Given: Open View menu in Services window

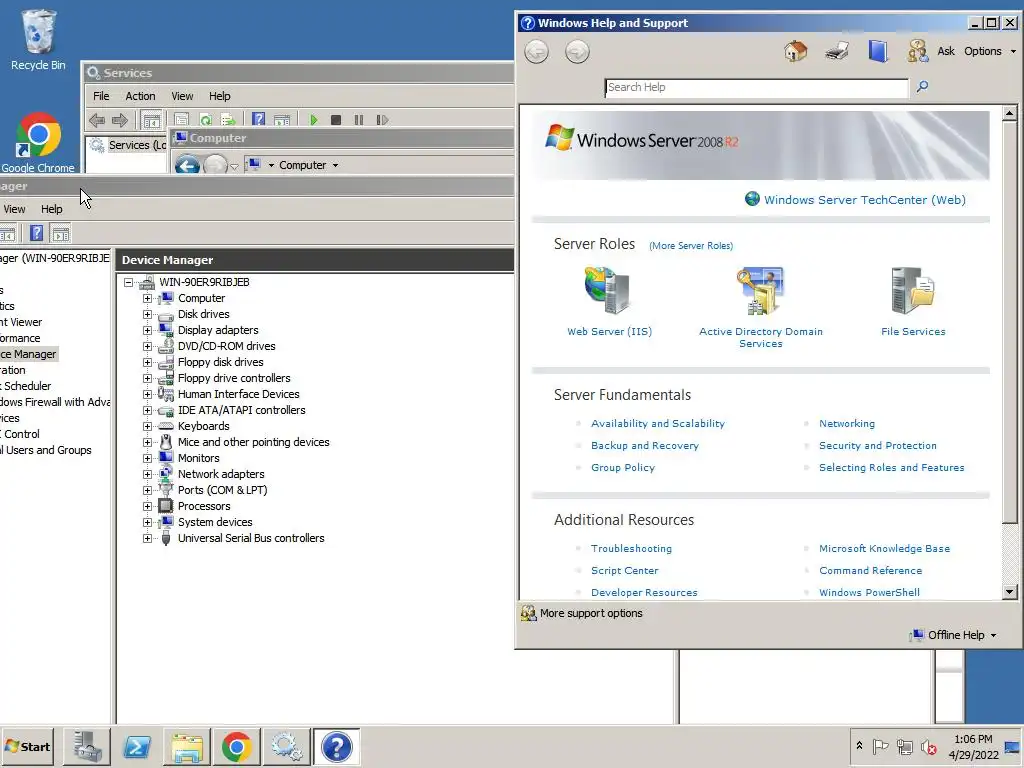Looking at the screenshot, I should click(182, 96).
